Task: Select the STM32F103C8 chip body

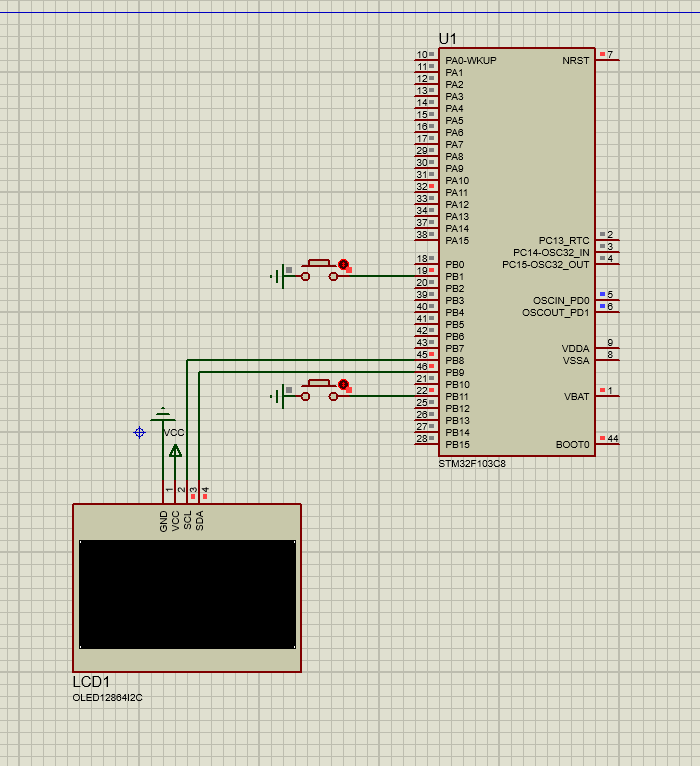Action: (x=517, y=252)
